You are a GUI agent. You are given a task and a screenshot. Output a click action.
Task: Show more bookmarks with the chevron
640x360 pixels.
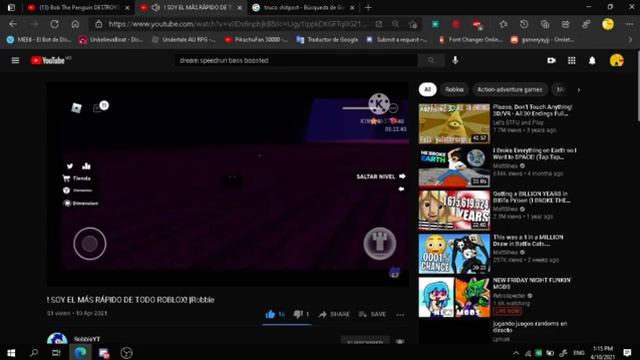click(630, 40)
